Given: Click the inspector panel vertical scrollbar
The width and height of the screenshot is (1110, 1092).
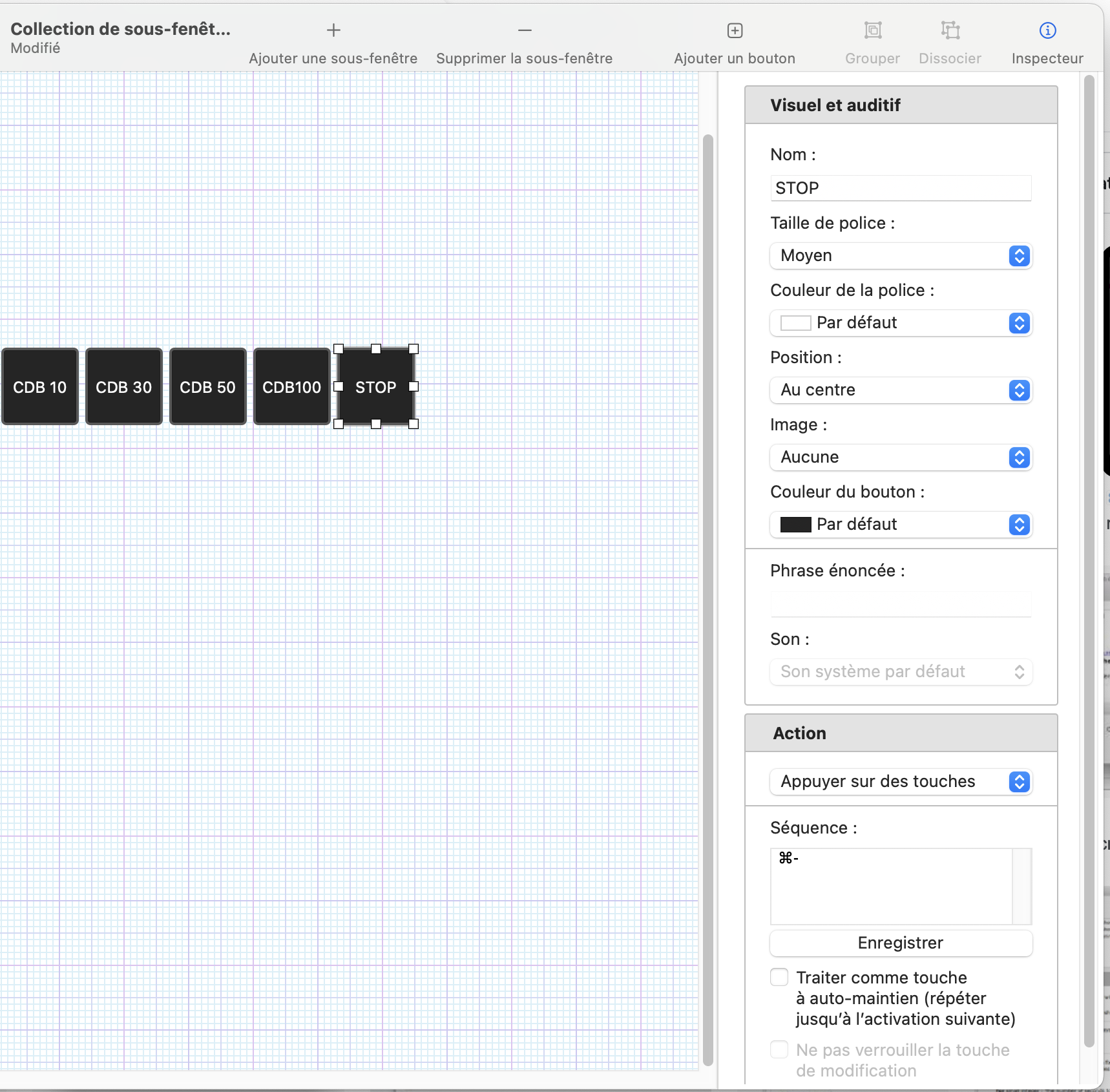Looking at the screenshot, I should 1089,561.
